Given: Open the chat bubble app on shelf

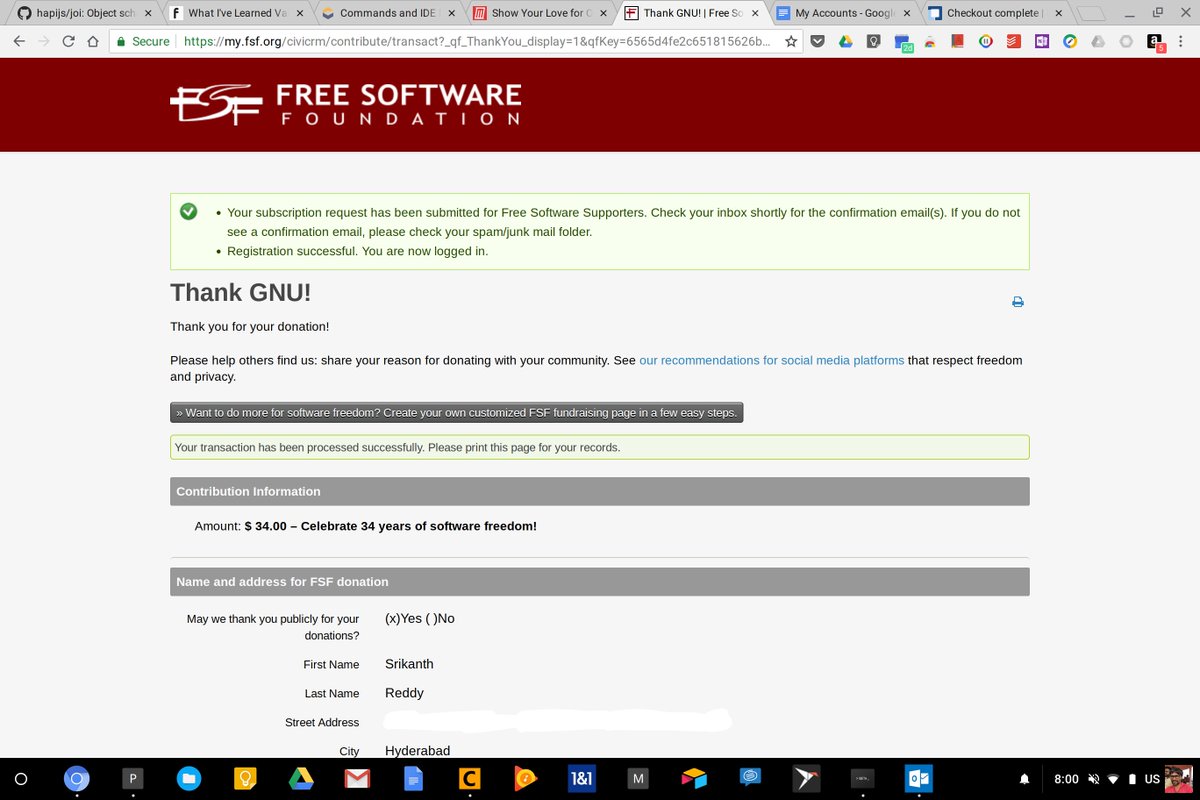Looking at the screenshot, I should 750,779.
